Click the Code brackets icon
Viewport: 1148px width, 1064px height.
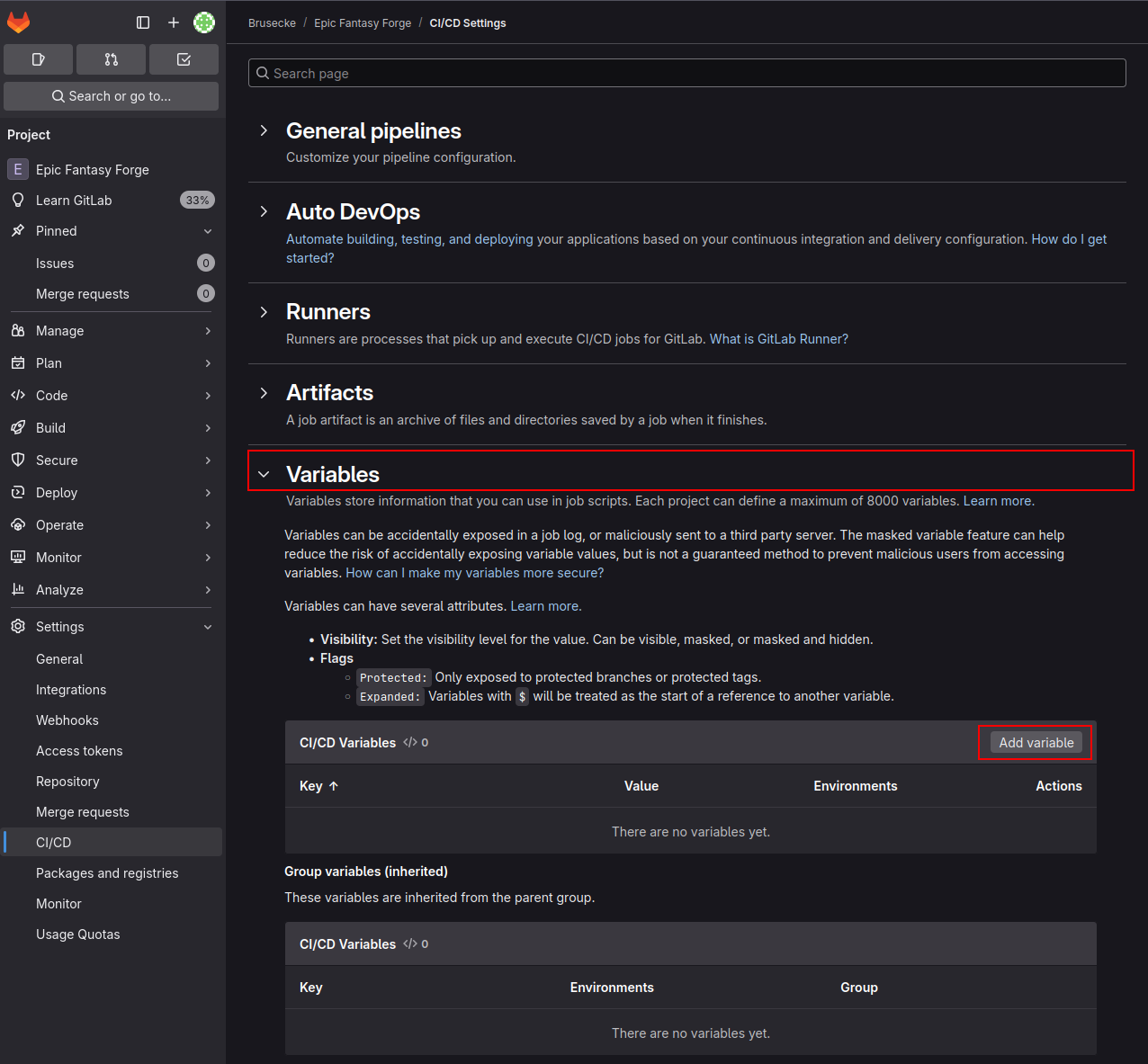tap(18, 395)
